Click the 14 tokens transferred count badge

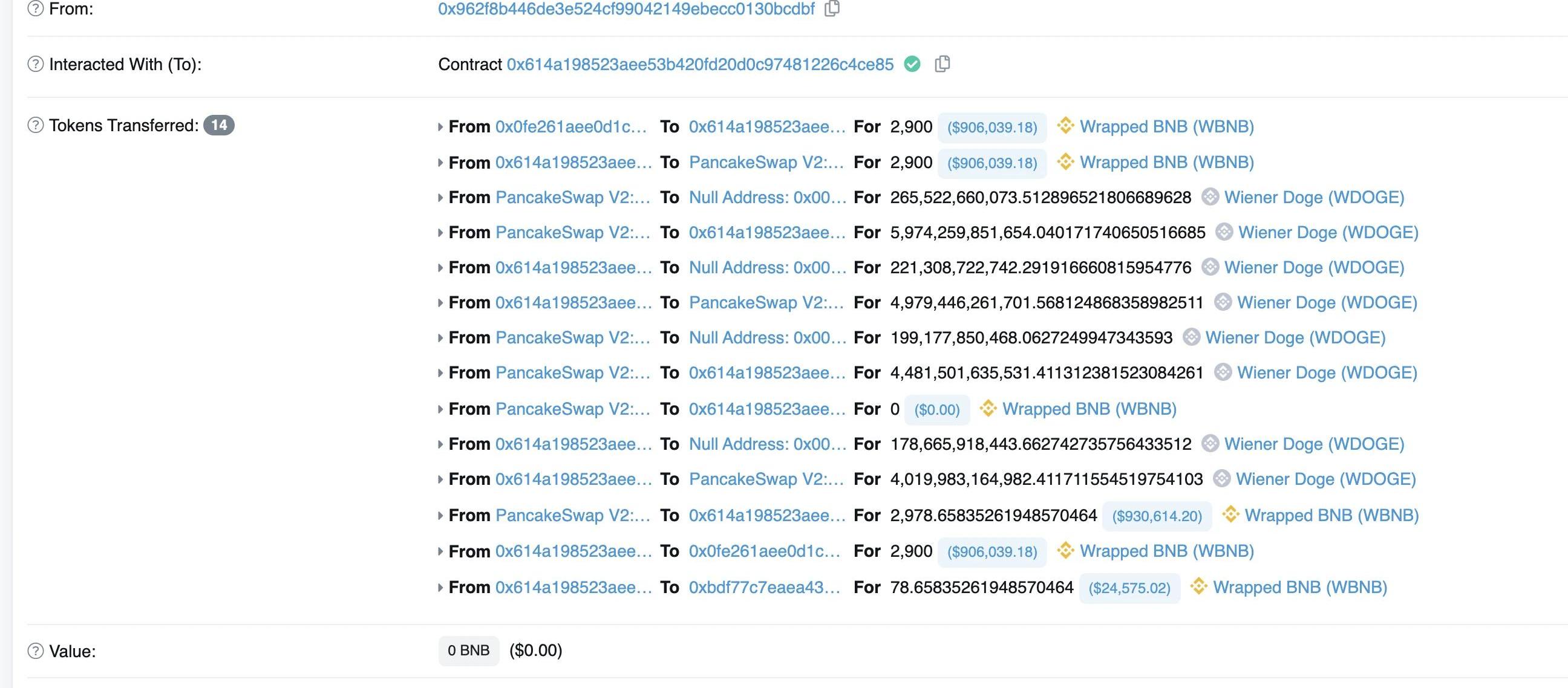click(x=218, y=125)
